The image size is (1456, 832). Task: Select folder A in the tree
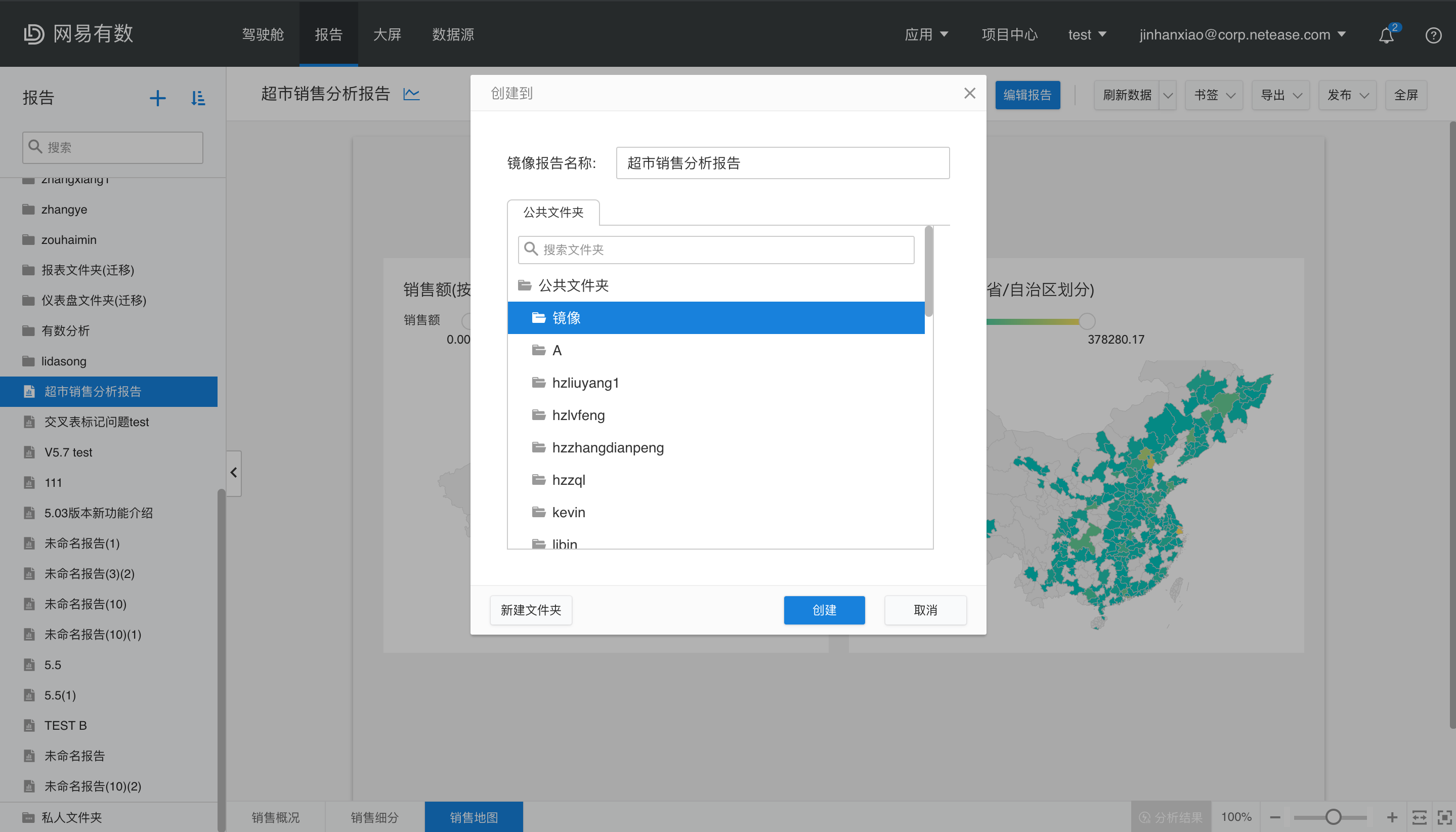tap(716, 350)
